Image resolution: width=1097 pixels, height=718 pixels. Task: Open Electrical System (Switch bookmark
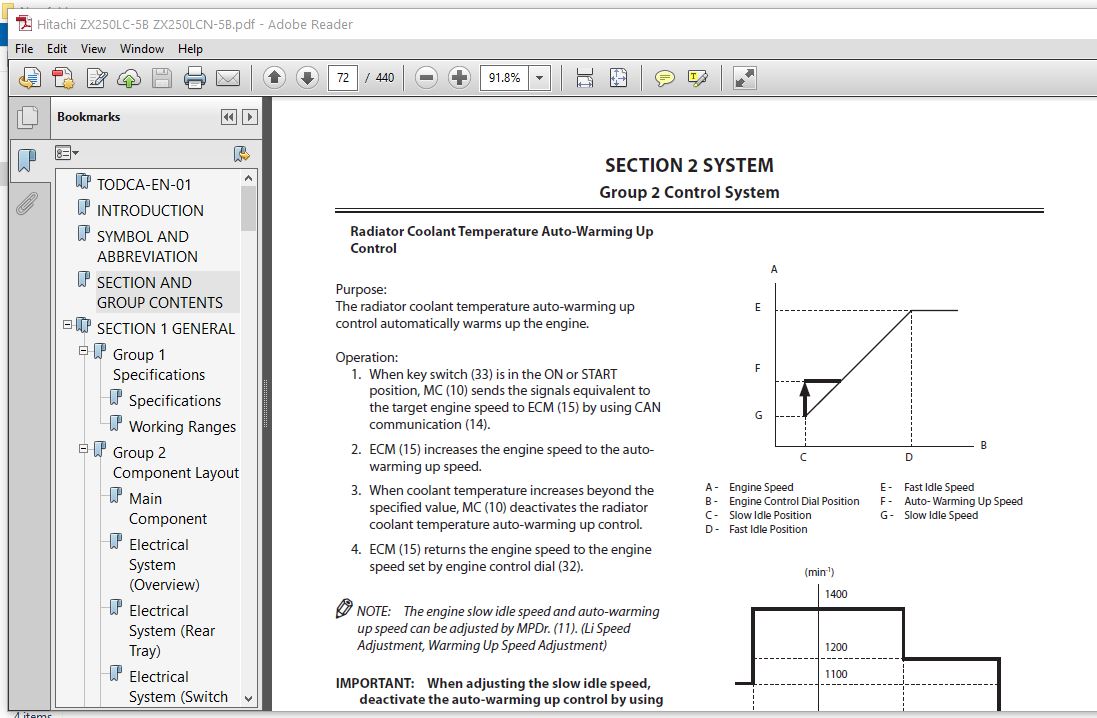178,687
